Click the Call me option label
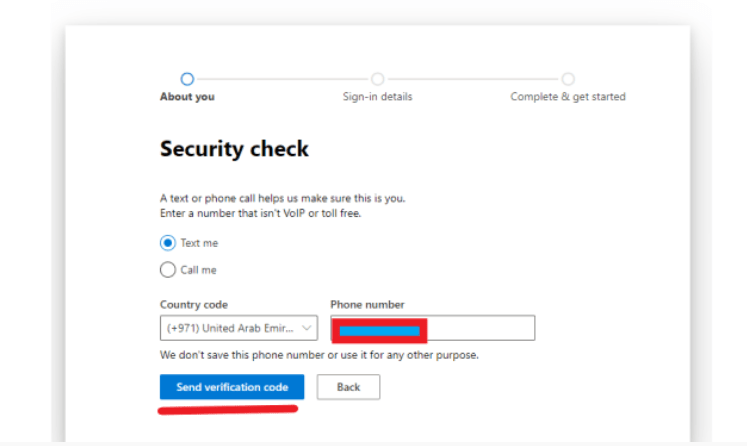747x446 pixels. 198,270
